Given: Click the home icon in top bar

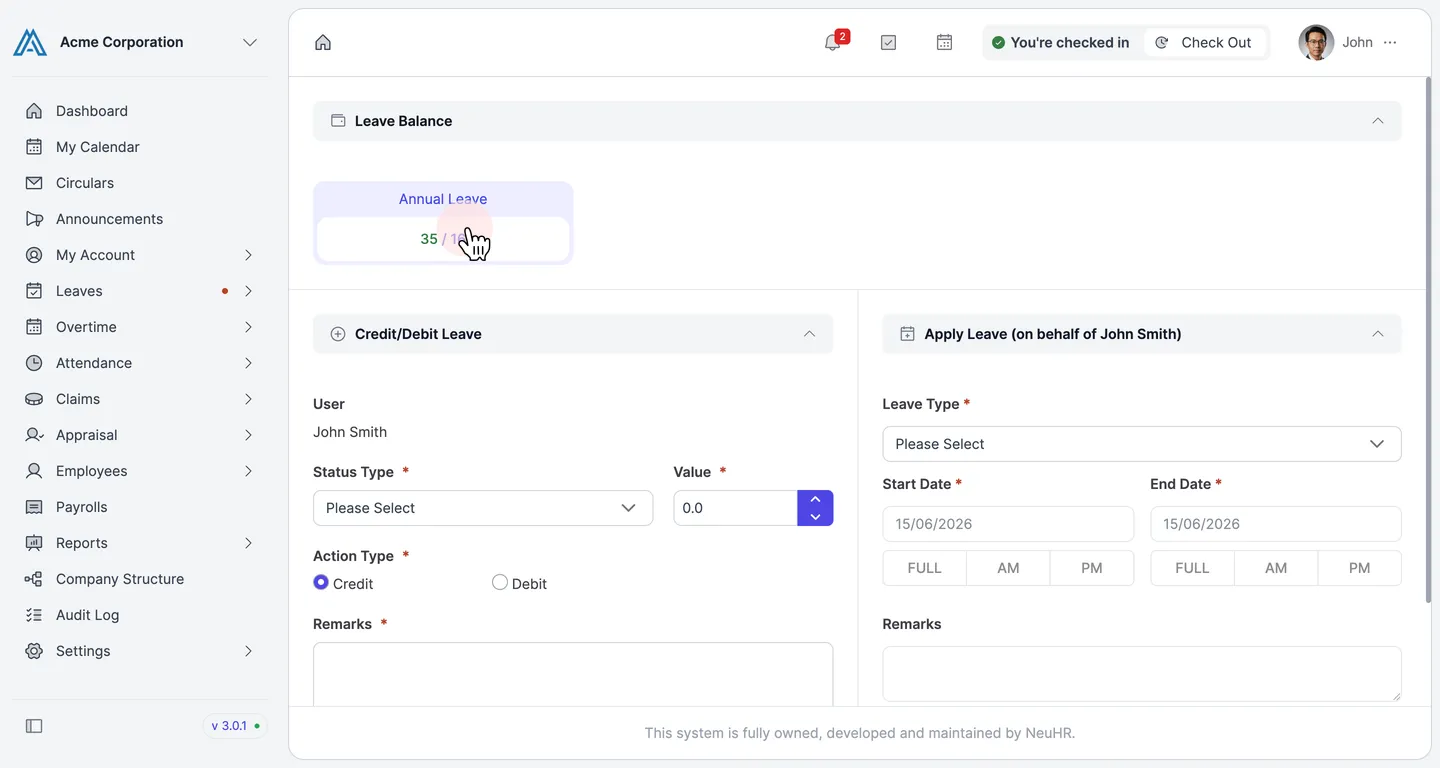Looking at the screenshot, I should click(323, 42).
